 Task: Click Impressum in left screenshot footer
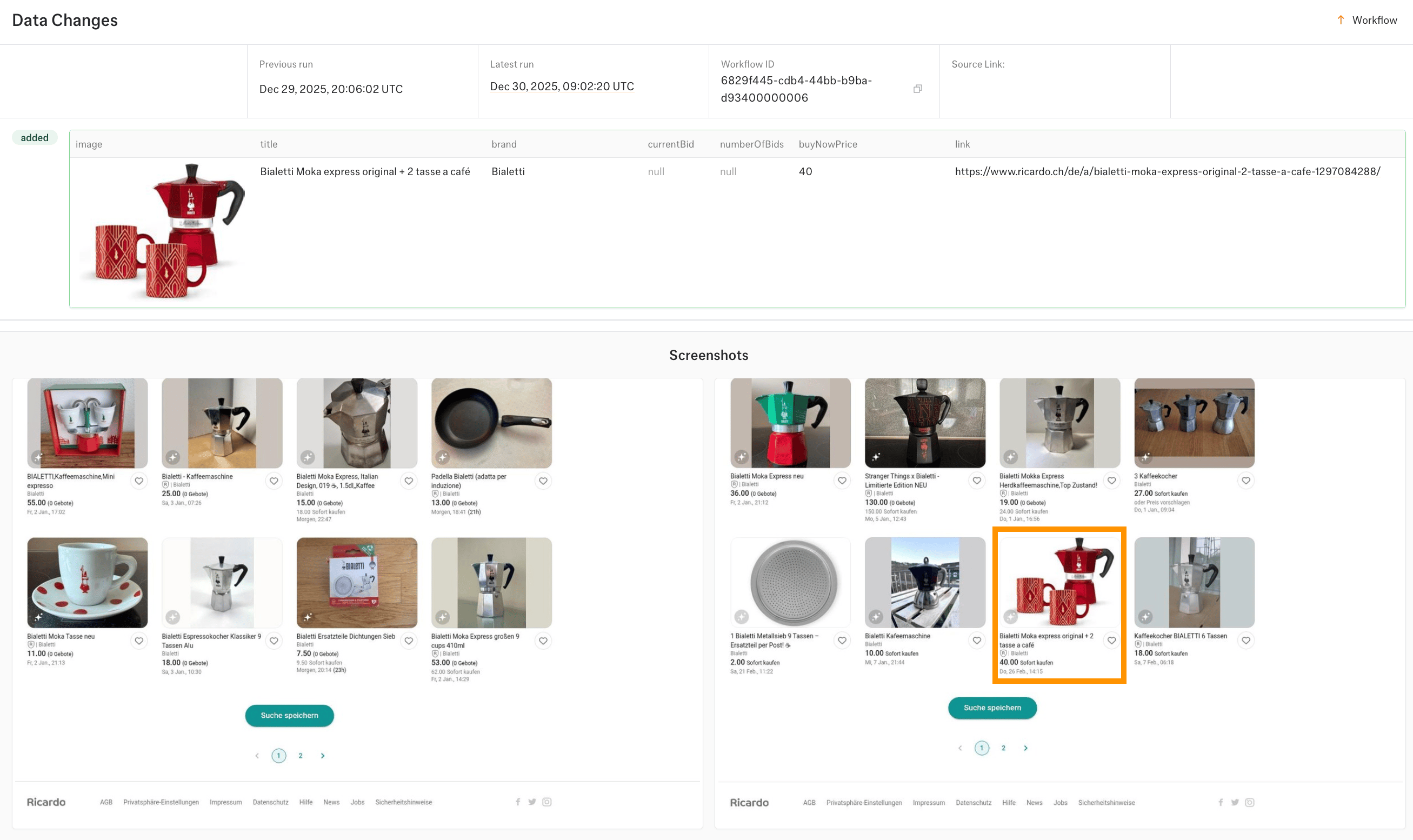[x=225, y=802]
